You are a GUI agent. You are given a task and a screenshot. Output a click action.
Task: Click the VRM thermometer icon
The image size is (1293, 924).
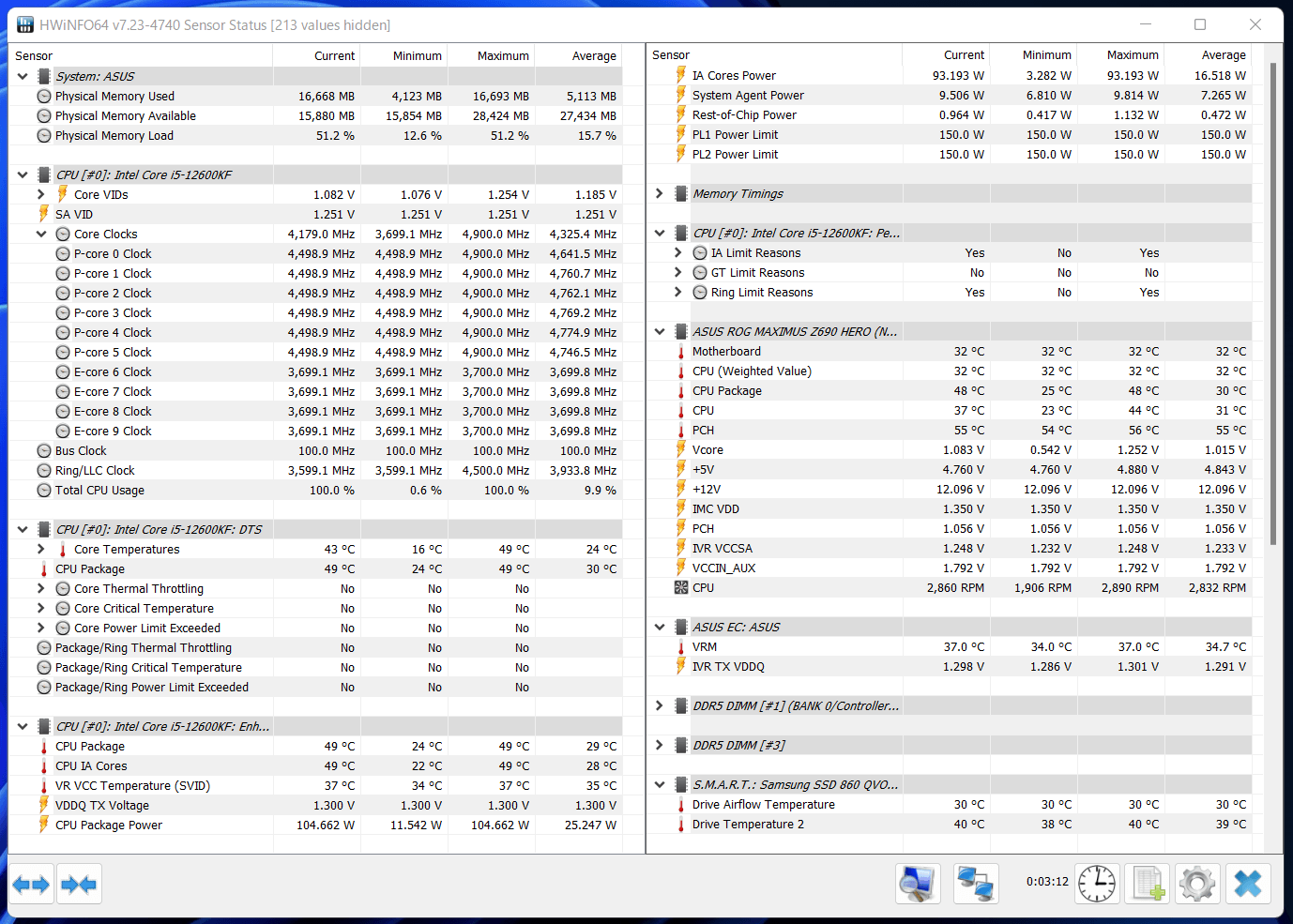click(x=681, y=647)
